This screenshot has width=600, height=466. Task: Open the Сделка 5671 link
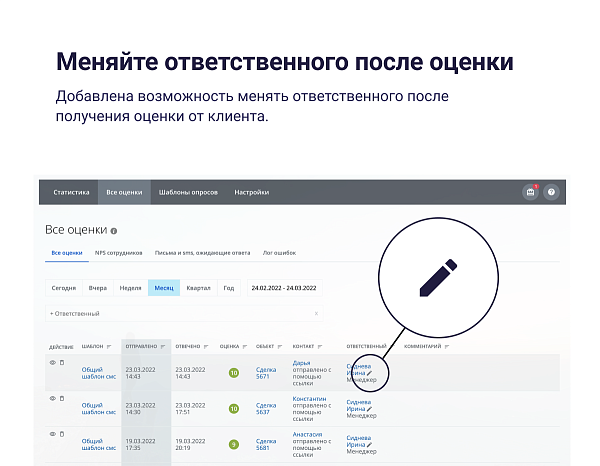pos(266,373)
